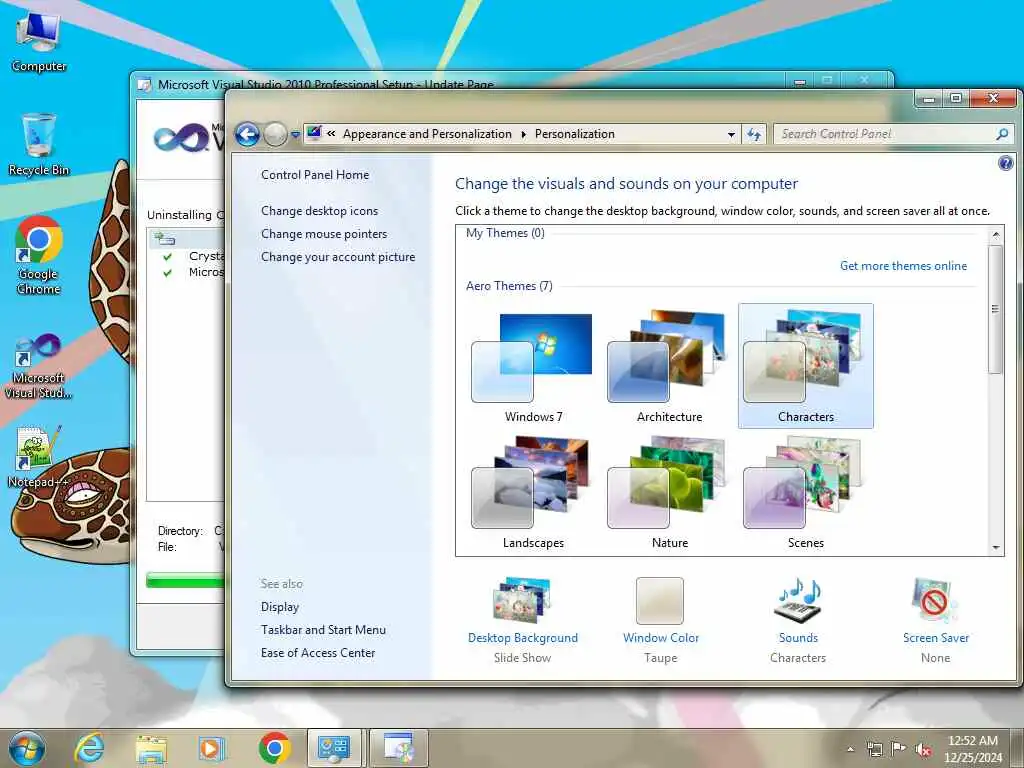Click the network tray icon
1024x768 pixels.
pyautogui.click(x=874, y=749)
